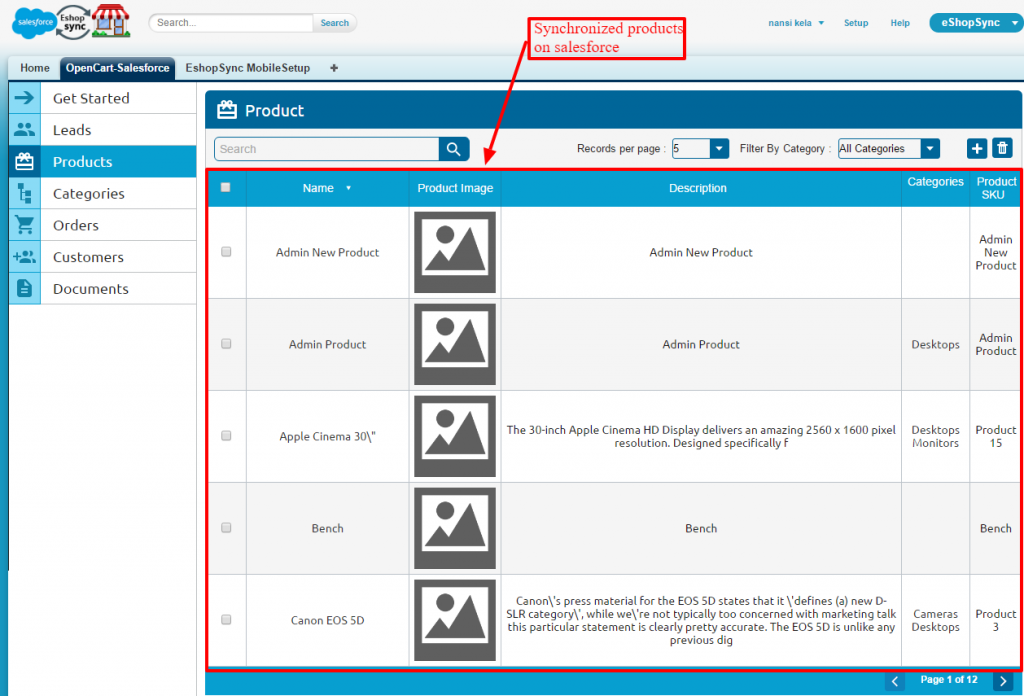Open the Setup link

(856, 23)
